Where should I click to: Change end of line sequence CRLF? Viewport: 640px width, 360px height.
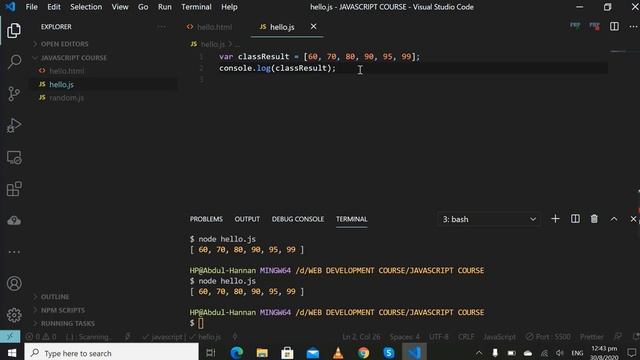point(466,337)
